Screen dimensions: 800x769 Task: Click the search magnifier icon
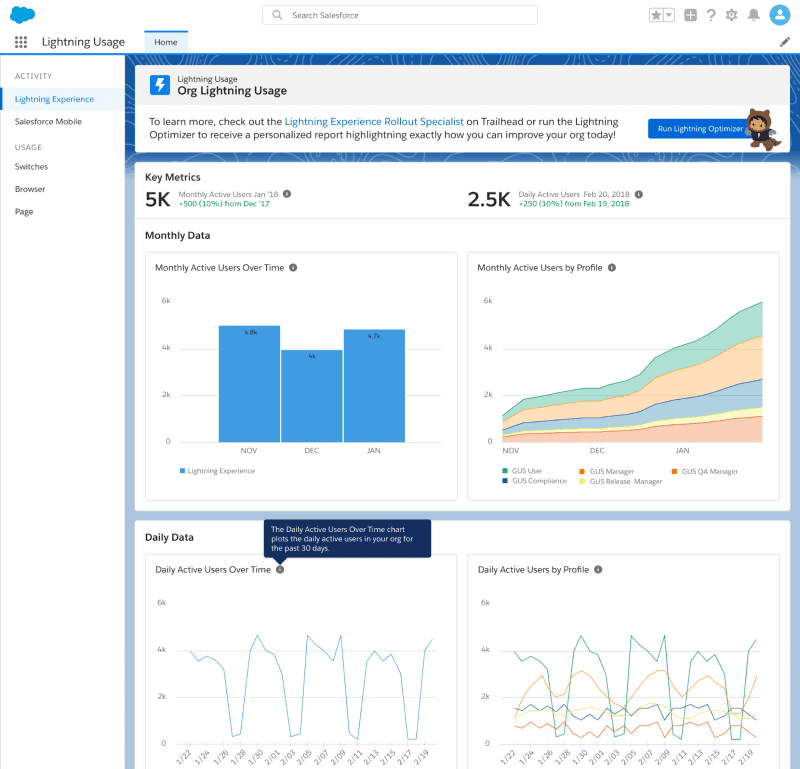click(x=277, y=15)
